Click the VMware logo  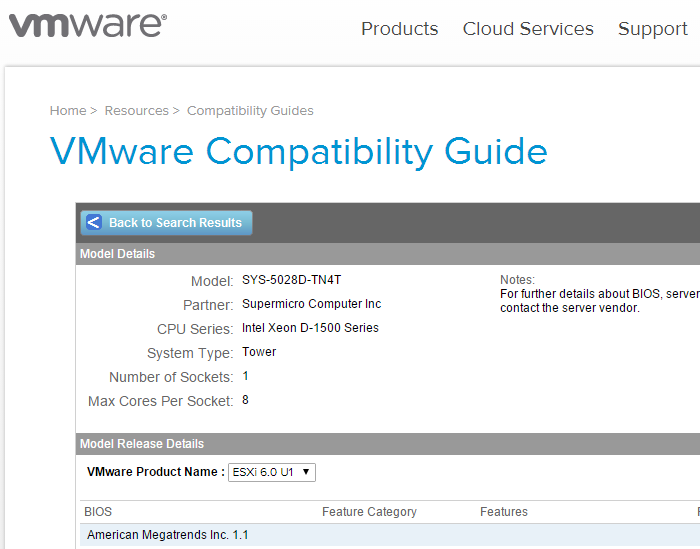tap(88, 25)
